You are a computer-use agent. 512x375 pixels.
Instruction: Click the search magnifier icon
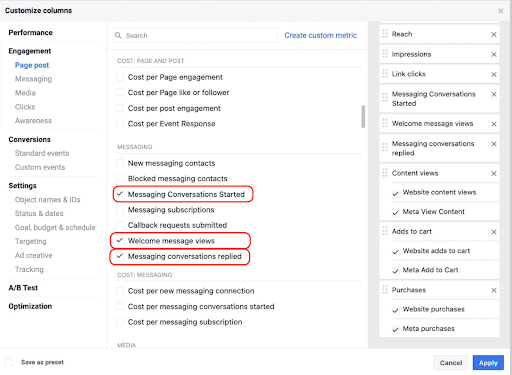118,35
